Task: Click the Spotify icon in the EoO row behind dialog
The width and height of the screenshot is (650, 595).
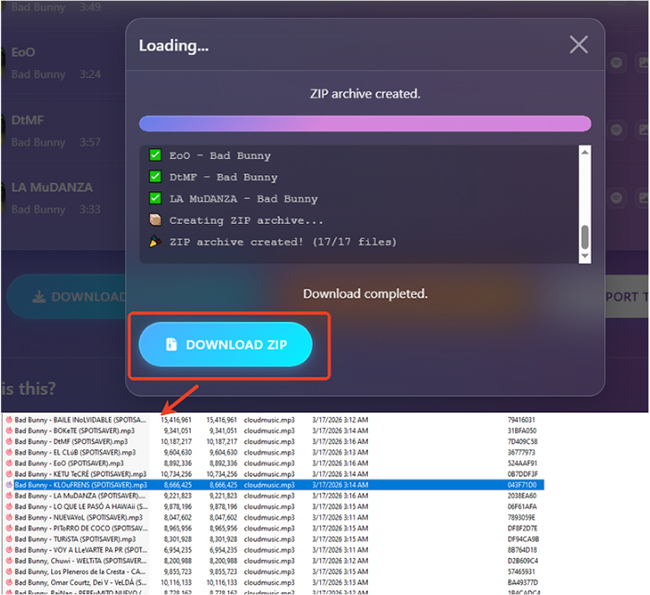Action: pos(616,63)
